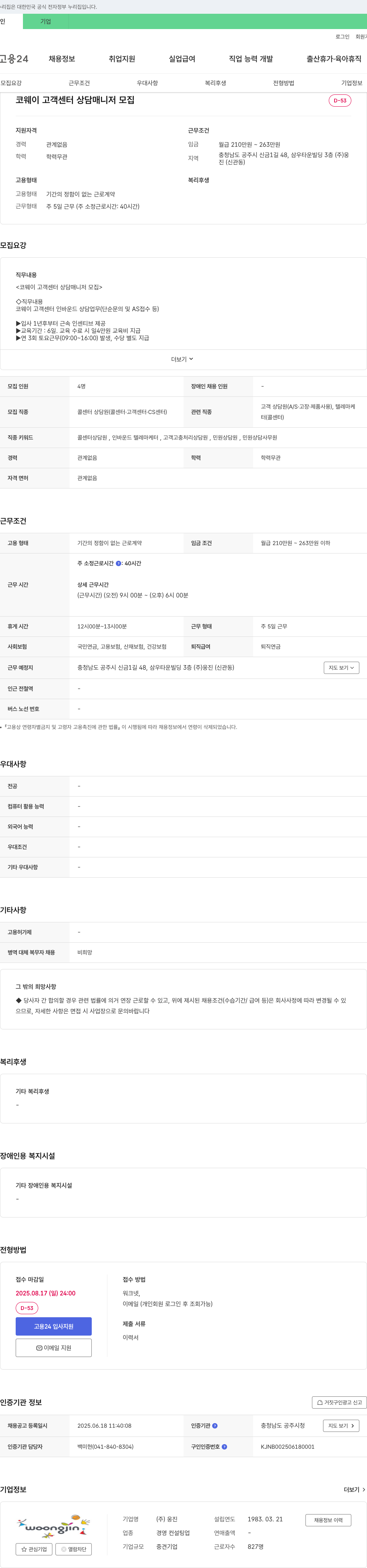The image size is (367, 1568).
Task: Click the Woongjin company logo
Action: [x=54, y=1527]
